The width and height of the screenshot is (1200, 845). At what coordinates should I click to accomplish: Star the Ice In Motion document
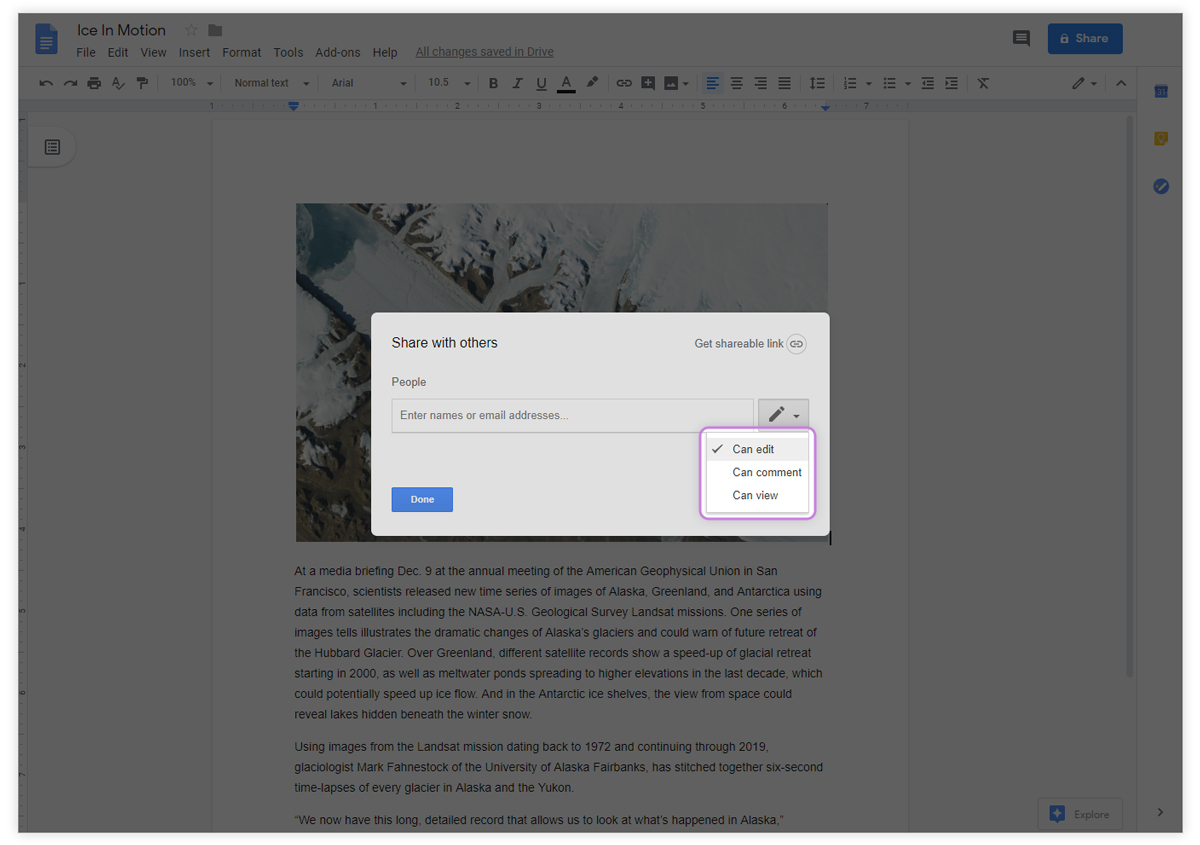pos(191,30)
